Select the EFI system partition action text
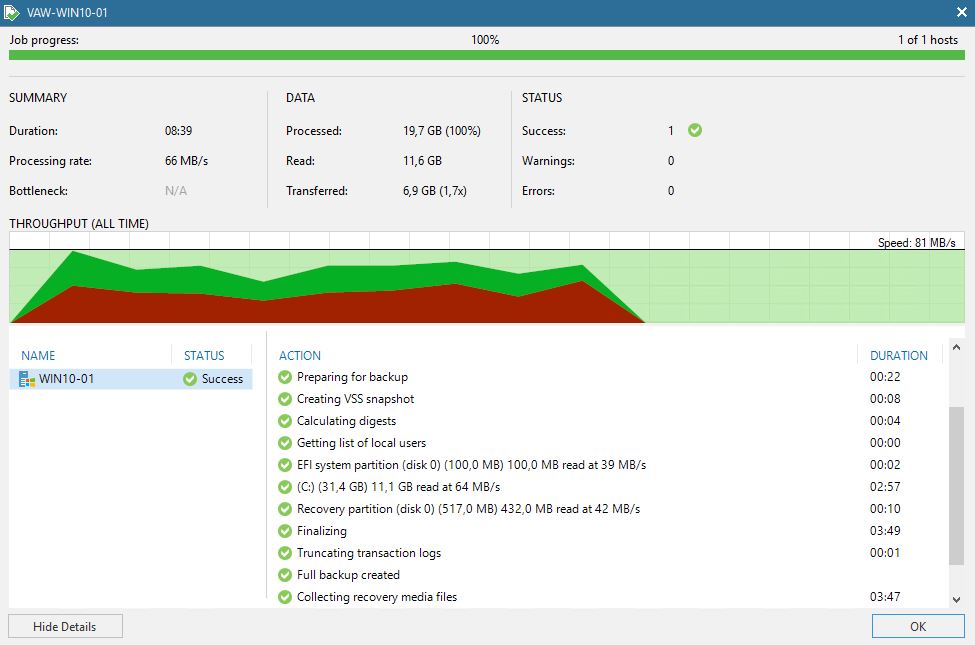The image size is (975, 645). 471,465
